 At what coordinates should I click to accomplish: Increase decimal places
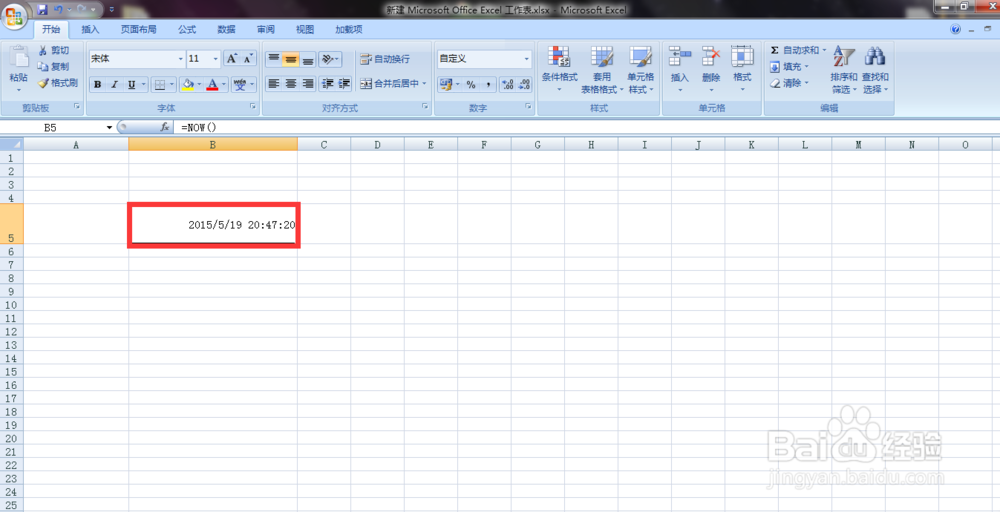[x=508, y=84]
